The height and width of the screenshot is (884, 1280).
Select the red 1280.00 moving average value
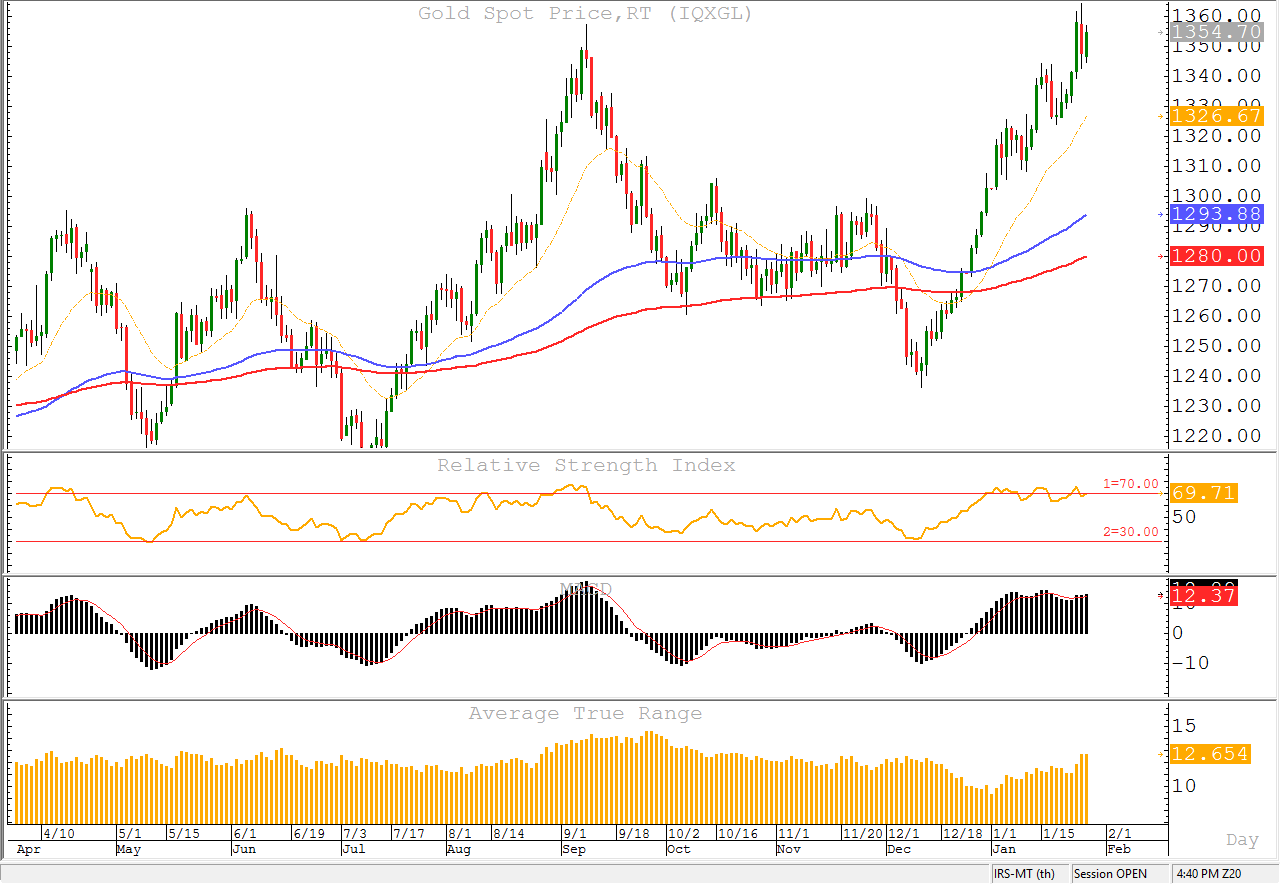tap(1217, 256)
